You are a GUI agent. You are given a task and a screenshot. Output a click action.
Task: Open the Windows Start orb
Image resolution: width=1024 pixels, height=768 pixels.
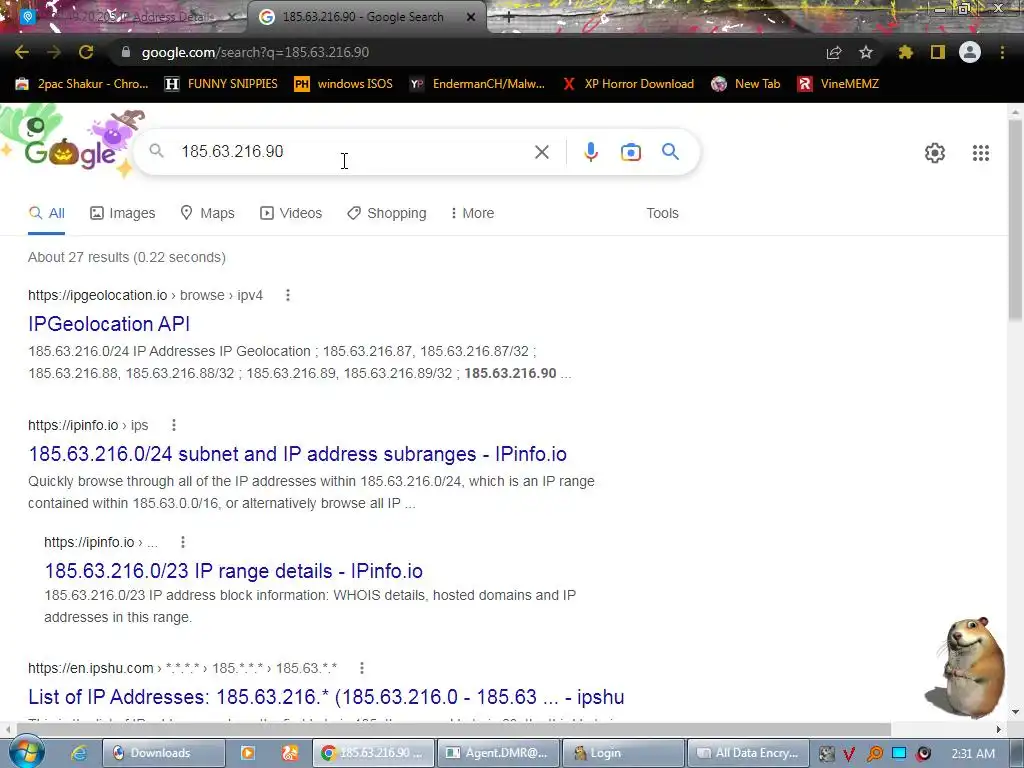coord(26,752)
